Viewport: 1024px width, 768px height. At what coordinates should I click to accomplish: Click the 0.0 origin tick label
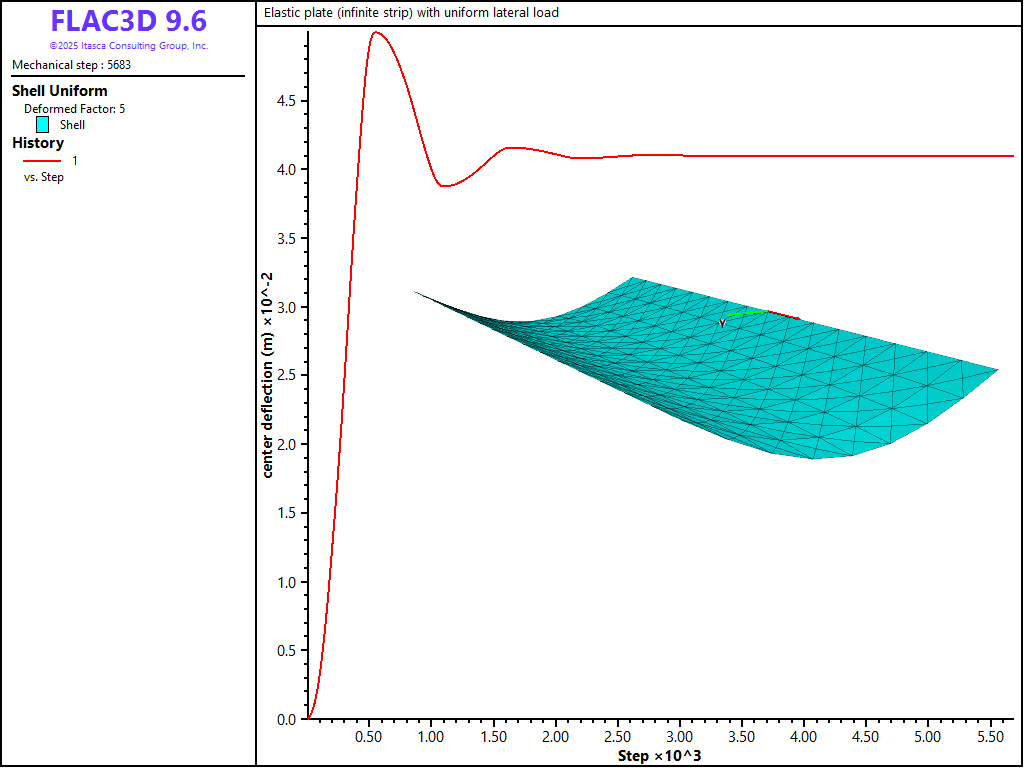(x=286, y=720)
